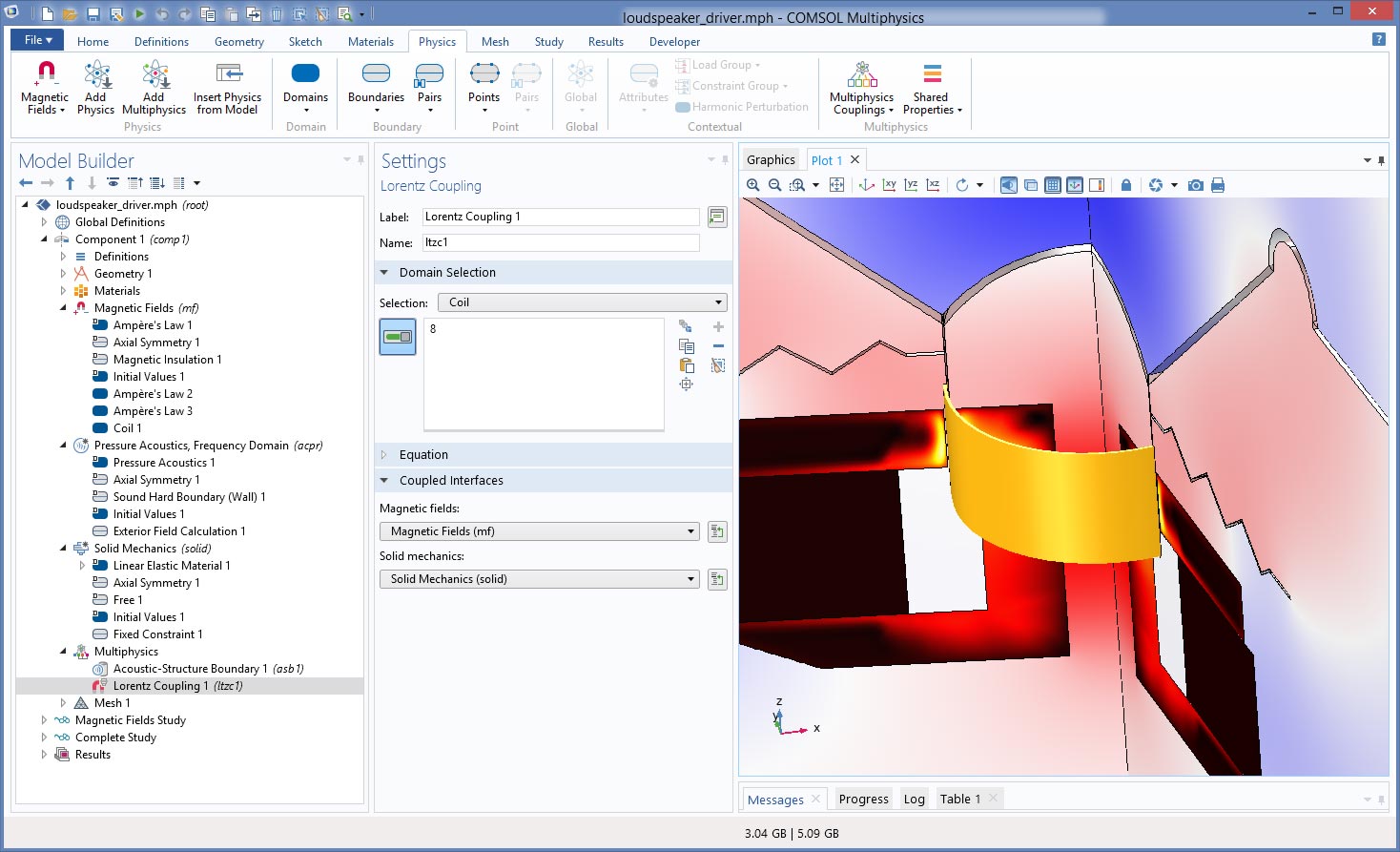Open the Solid Mechanics (solid) dropdown
This screenshot has width=1400, height=852.
point(539,579)
